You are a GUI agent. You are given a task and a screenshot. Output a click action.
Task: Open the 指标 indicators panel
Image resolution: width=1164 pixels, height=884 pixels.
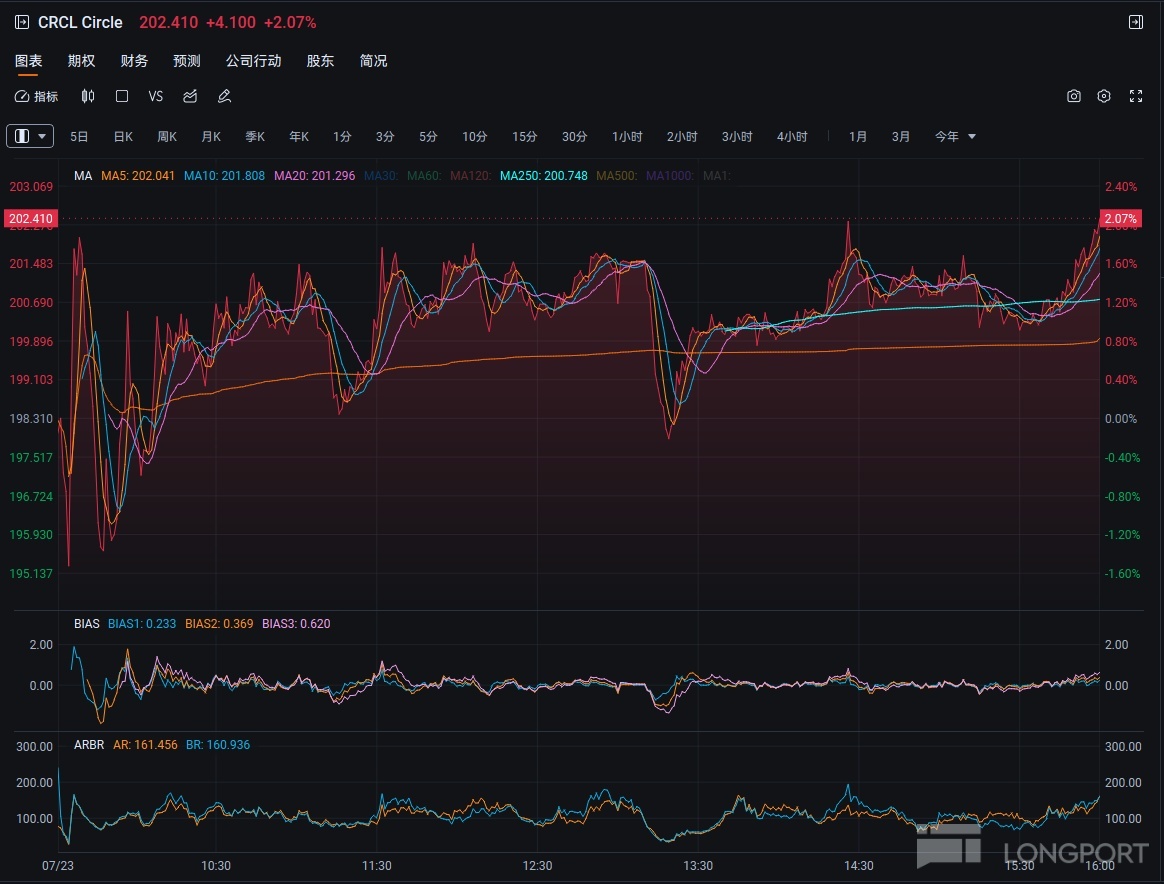pos(37,97)
